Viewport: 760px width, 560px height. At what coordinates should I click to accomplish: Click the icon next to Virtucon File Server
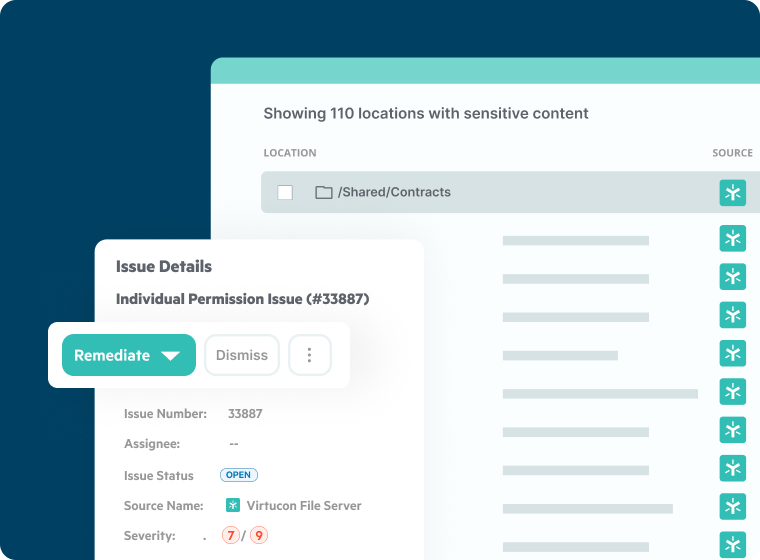233,506
